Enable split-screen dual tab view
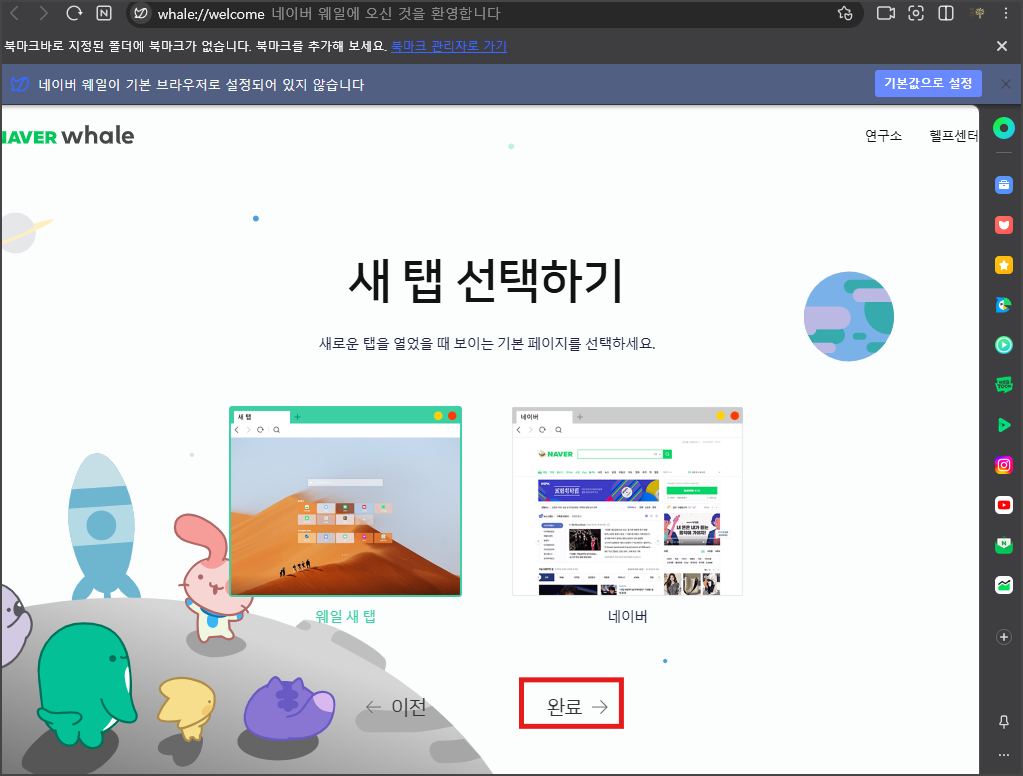Viewport: 1023px width, 776px height. (945, 14)
